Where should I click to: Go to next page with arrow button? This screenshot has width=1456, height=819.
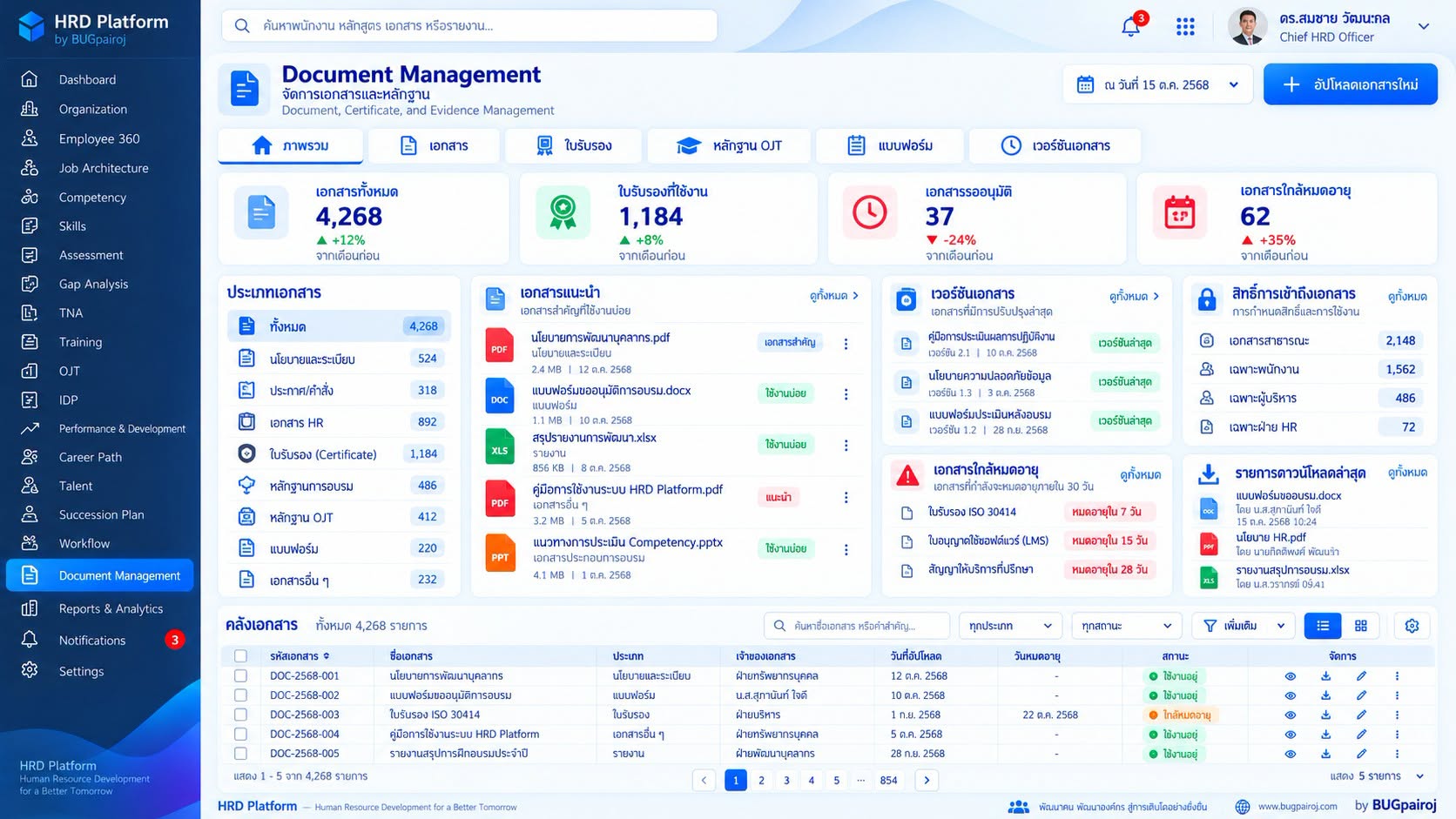(x=927, y=780)
